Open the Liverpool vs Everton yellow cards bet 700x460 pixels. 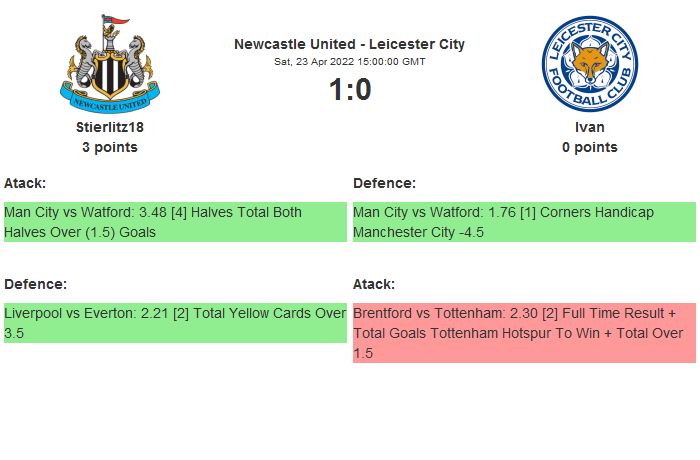click(x=175, y=323)
